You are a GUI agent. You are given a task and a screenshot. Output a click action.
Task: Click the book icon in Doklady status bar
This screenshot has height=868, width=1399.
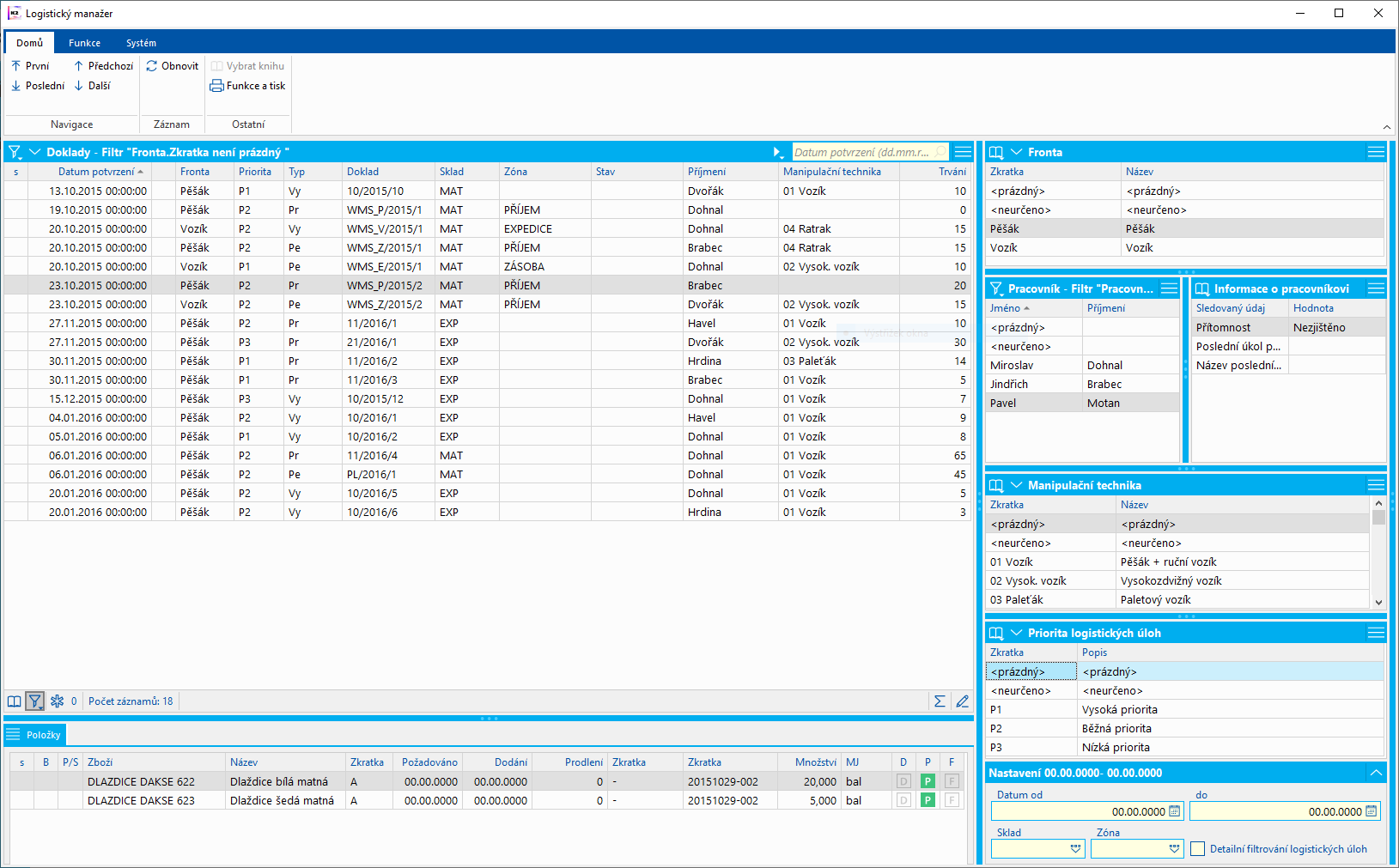[x=15, y=701]
